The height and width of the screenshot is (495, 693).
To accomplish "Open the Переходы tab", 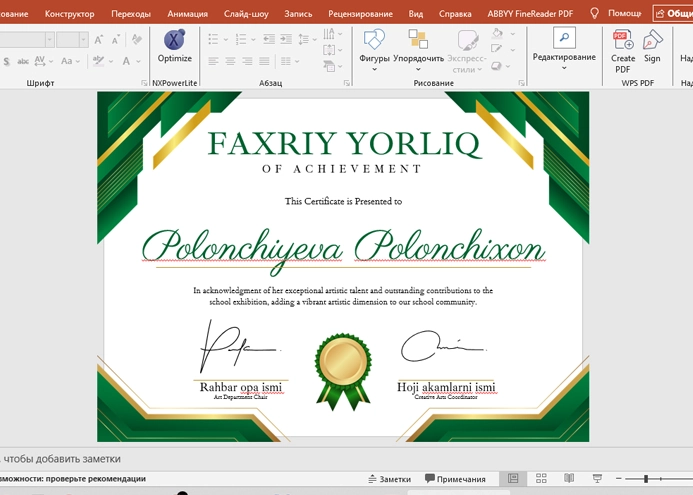I will point(131,14).
